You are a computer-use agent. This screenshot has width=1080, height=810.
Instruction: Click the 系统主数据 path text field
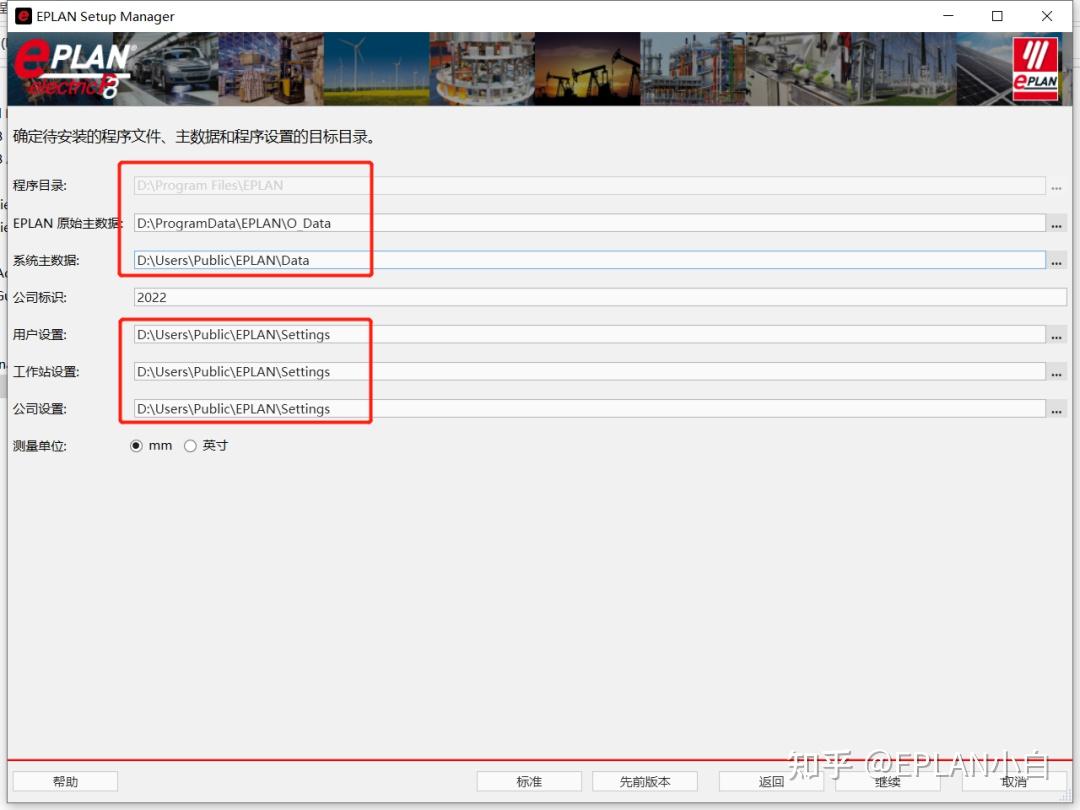pyautogui.click(x=300, y=260)
